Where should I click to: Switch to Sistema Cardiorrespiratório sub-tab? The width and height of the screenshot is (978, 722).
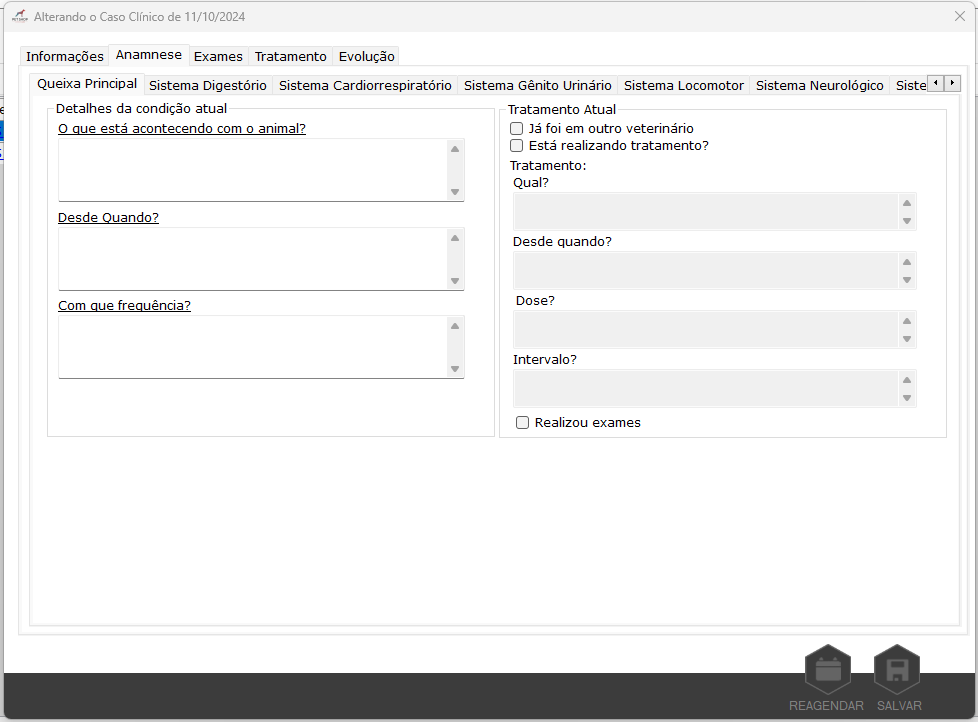coord(365,85)
